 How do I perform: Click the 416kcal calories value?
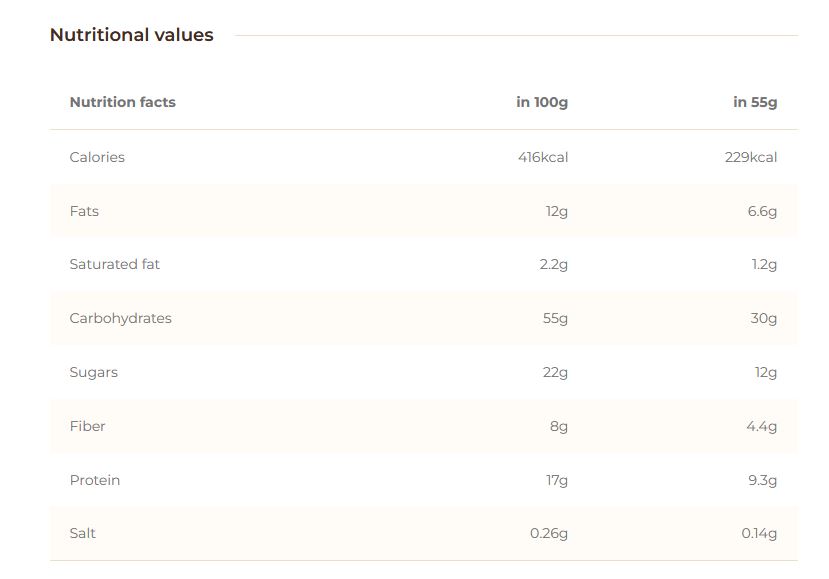[x=543, y=157]
